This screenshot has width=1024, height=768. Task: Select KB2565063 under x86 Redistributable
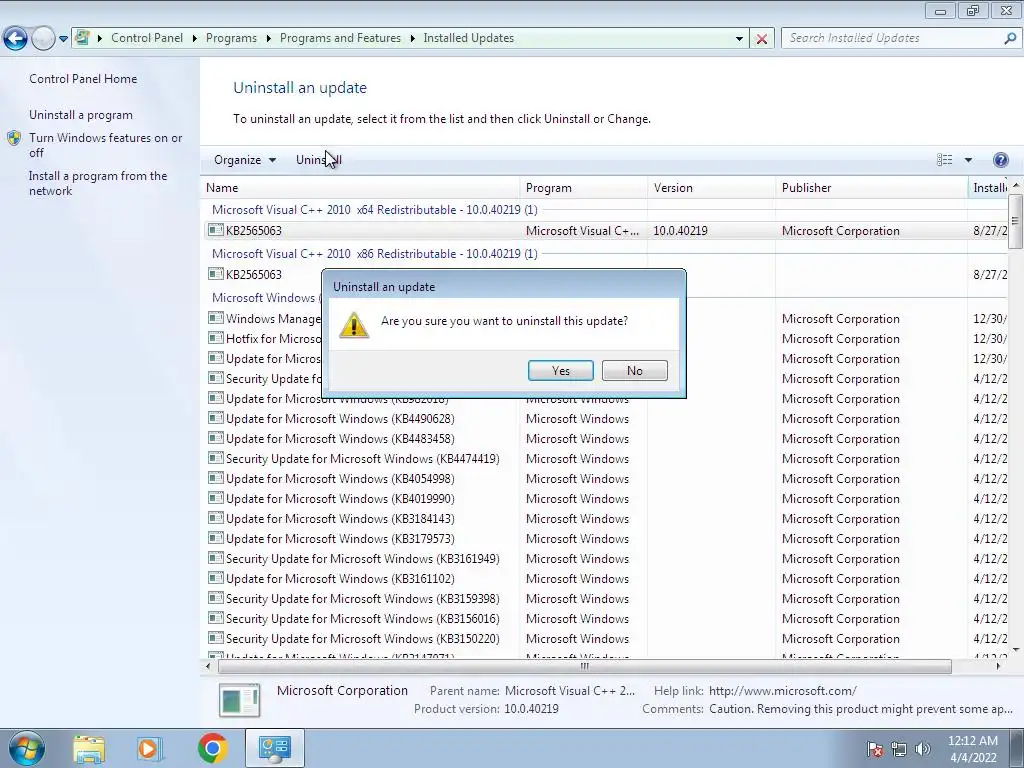(x=253, y=274)
